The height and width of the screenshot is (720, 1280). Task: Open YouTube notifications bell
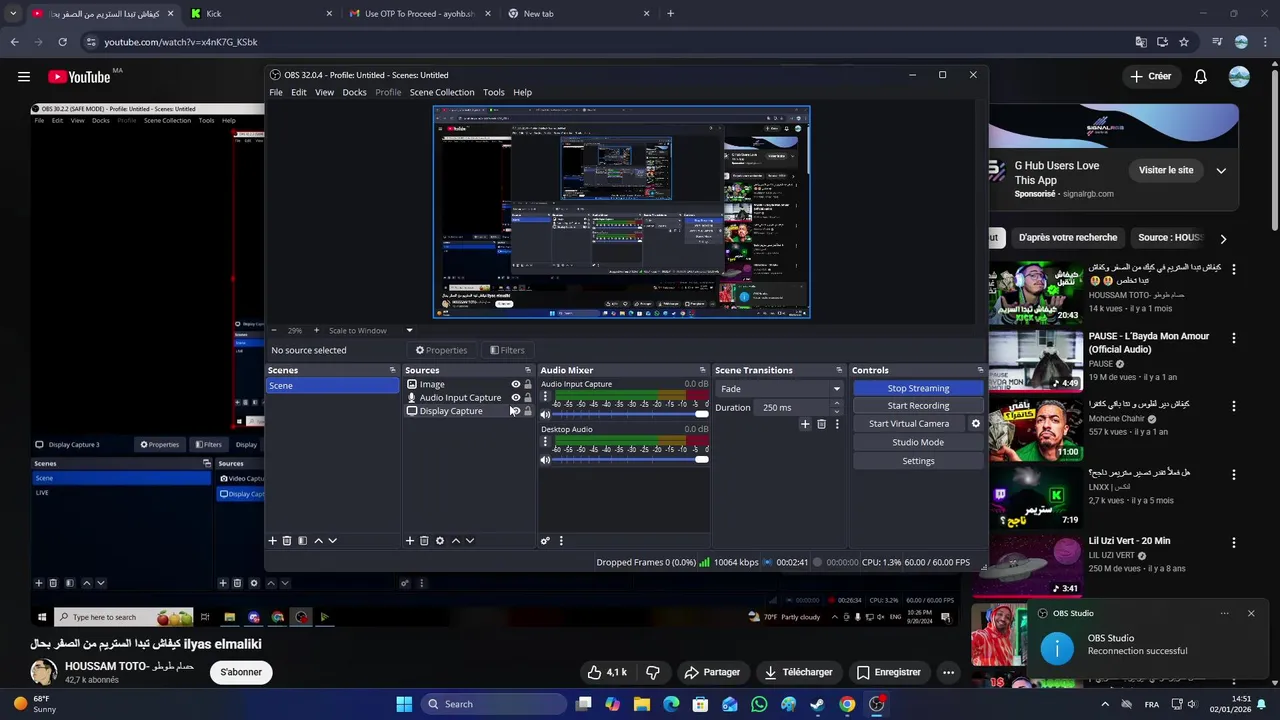[x=1200, y=76]
